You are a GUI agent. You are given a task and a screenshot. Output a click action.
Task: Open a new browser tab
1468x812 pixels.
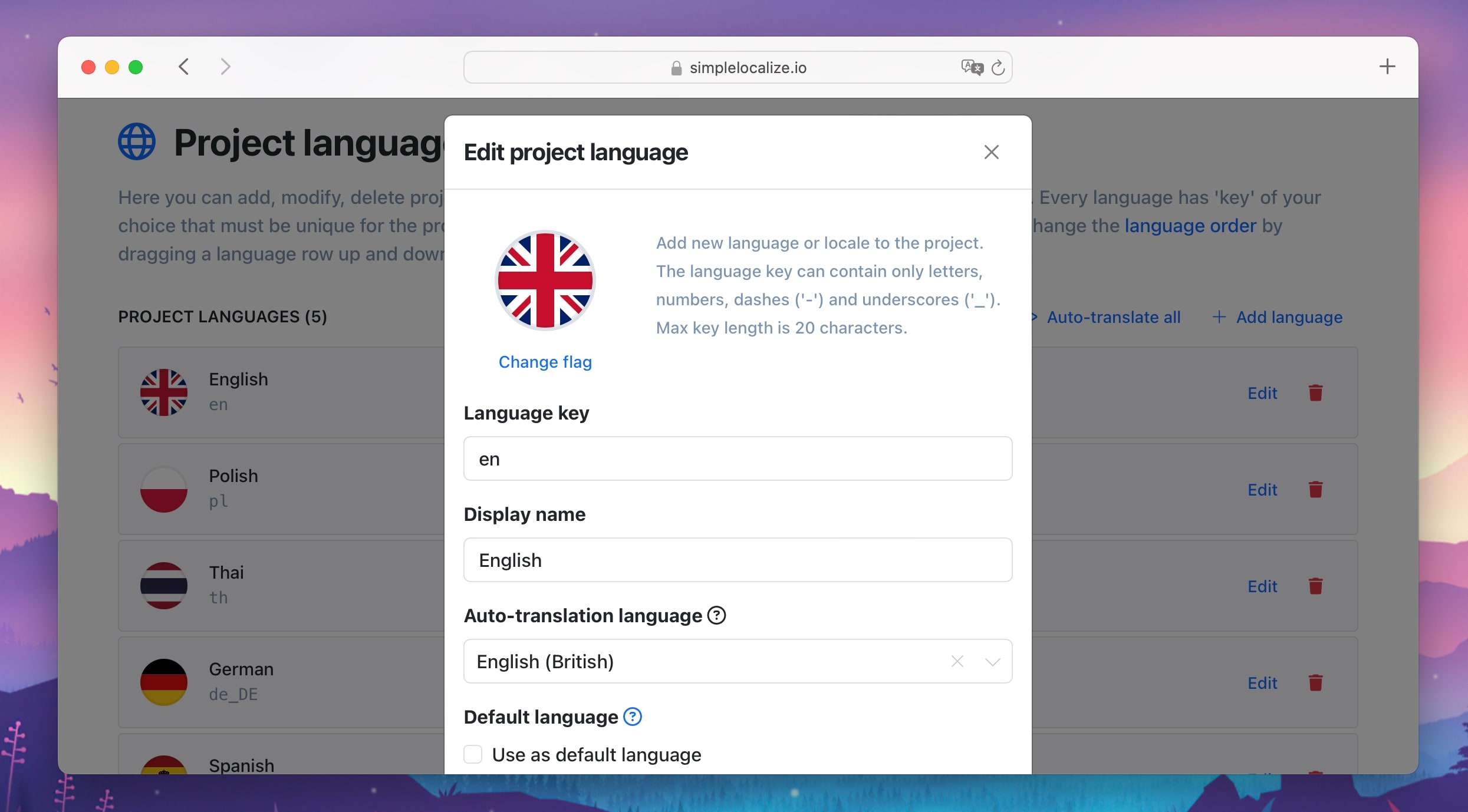[1387, 67]
